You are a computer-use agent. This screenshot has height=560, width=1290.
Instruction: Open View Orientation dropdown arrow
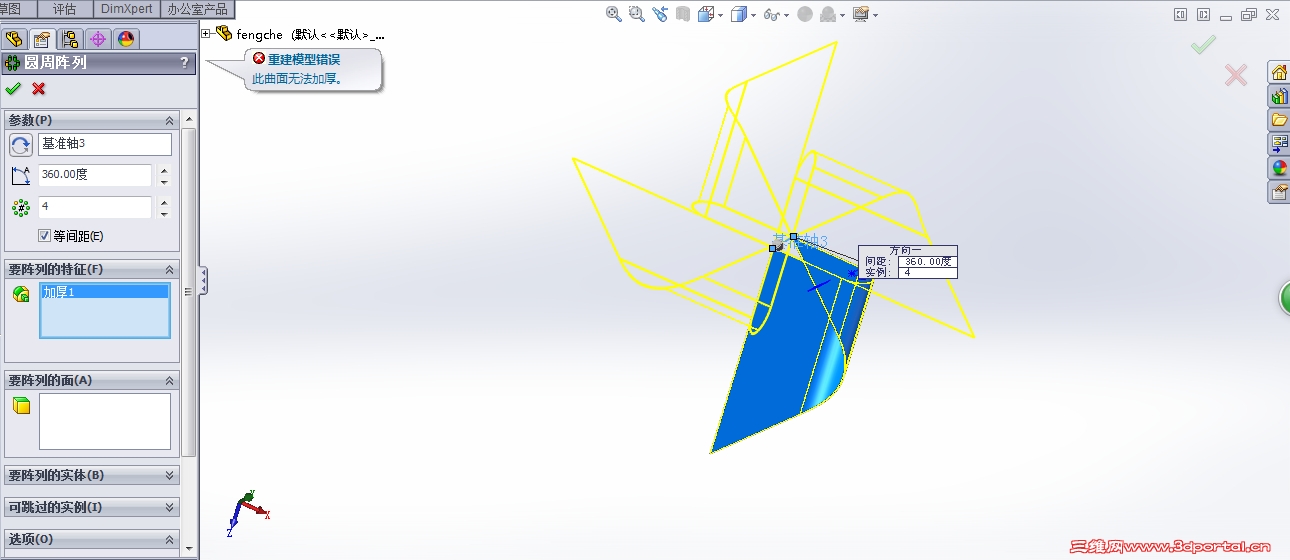(720, 15)
